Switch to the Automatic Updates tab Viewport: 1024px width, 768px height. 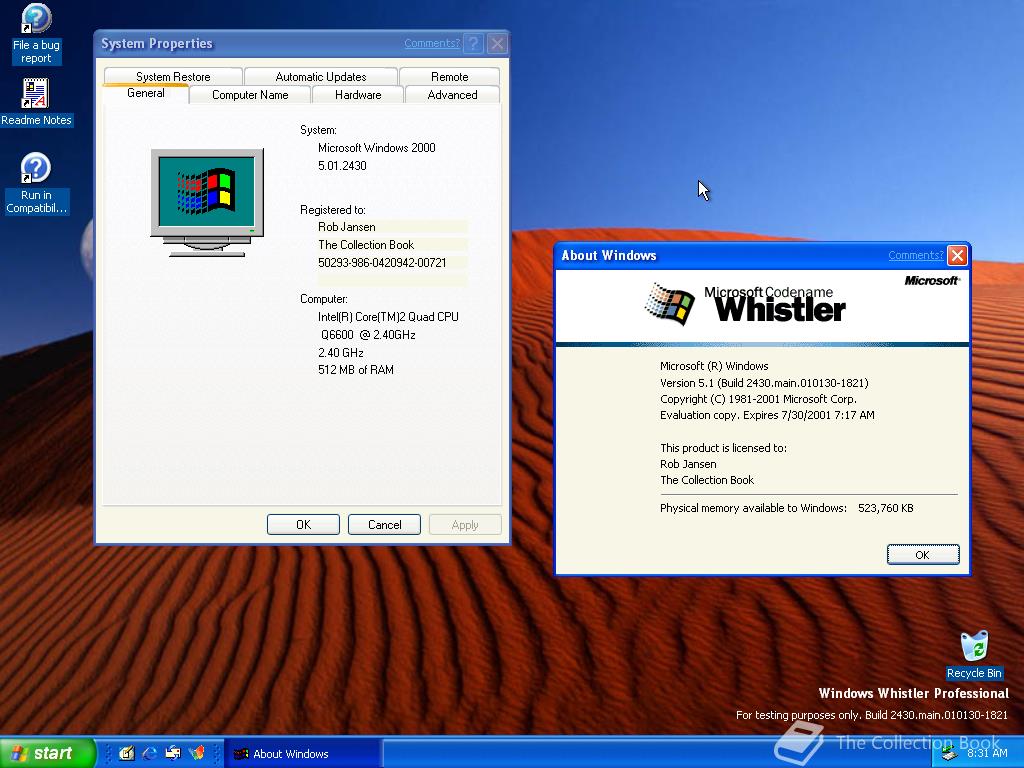click(321, 76)
